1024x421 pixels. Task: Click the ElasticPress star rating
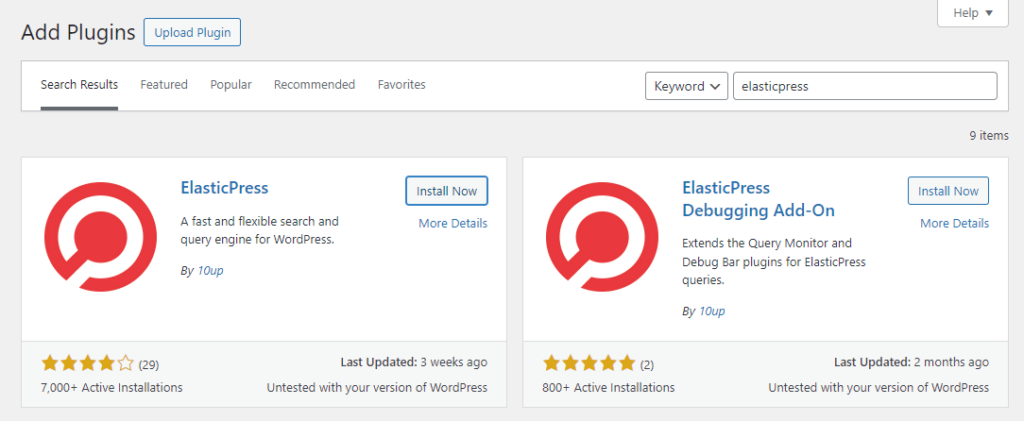[88, 363]
